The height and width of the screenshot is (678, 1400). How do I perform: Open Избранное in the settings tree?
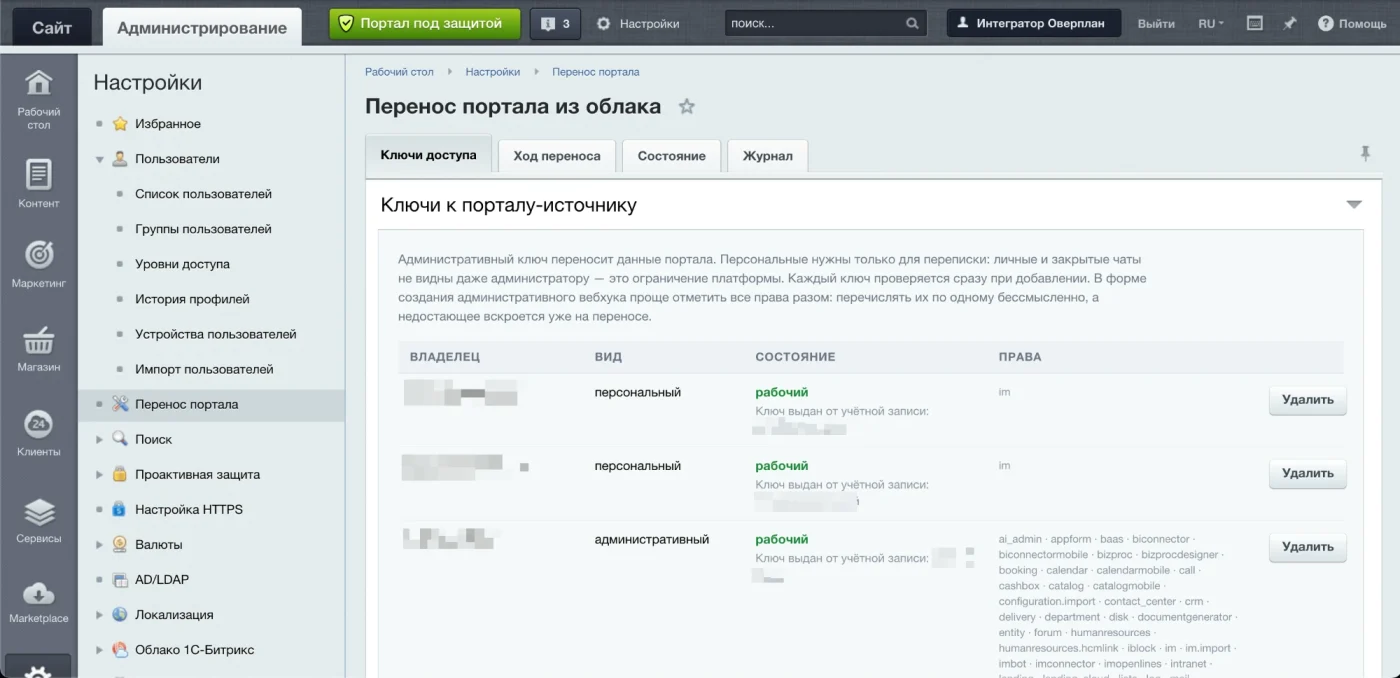tap(167, 124)
